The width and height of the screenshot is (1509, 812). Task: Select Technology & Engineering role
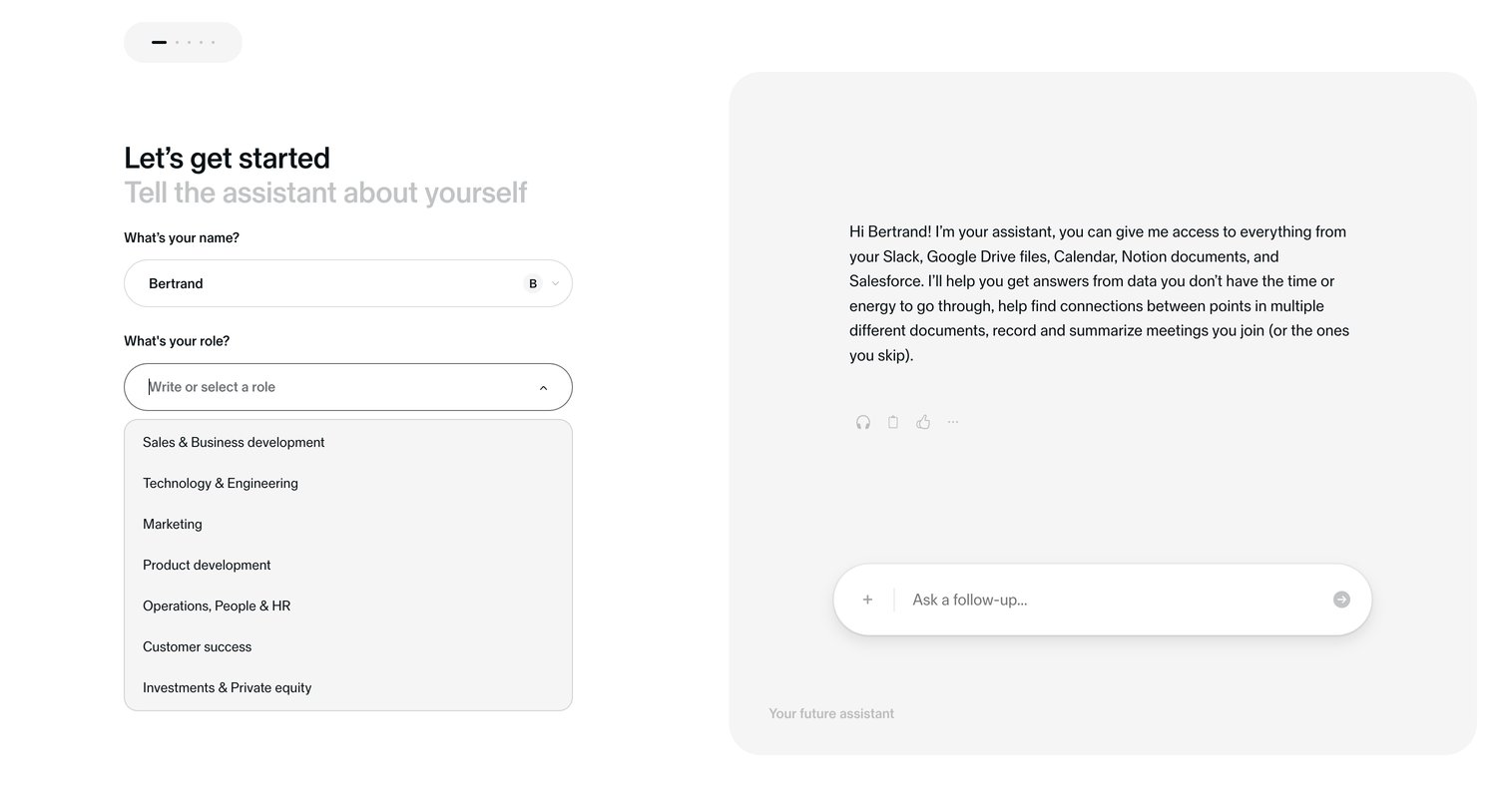(348, 483)
